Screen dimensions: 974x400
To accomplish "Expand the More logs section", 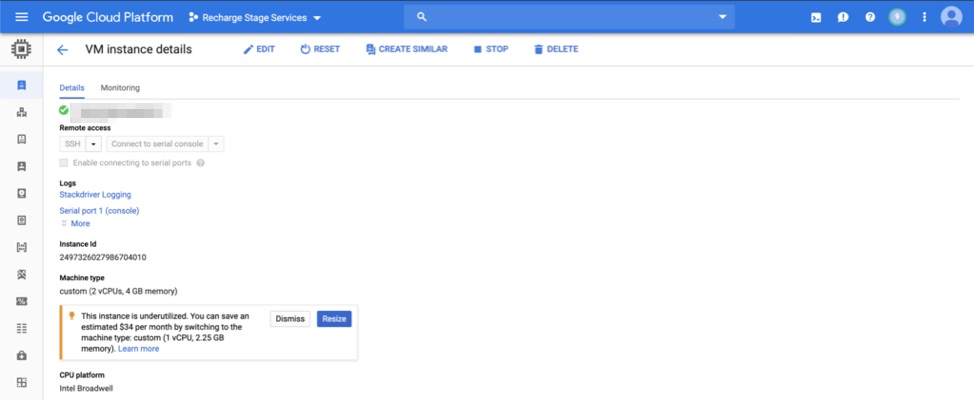I will click(76, 223).
